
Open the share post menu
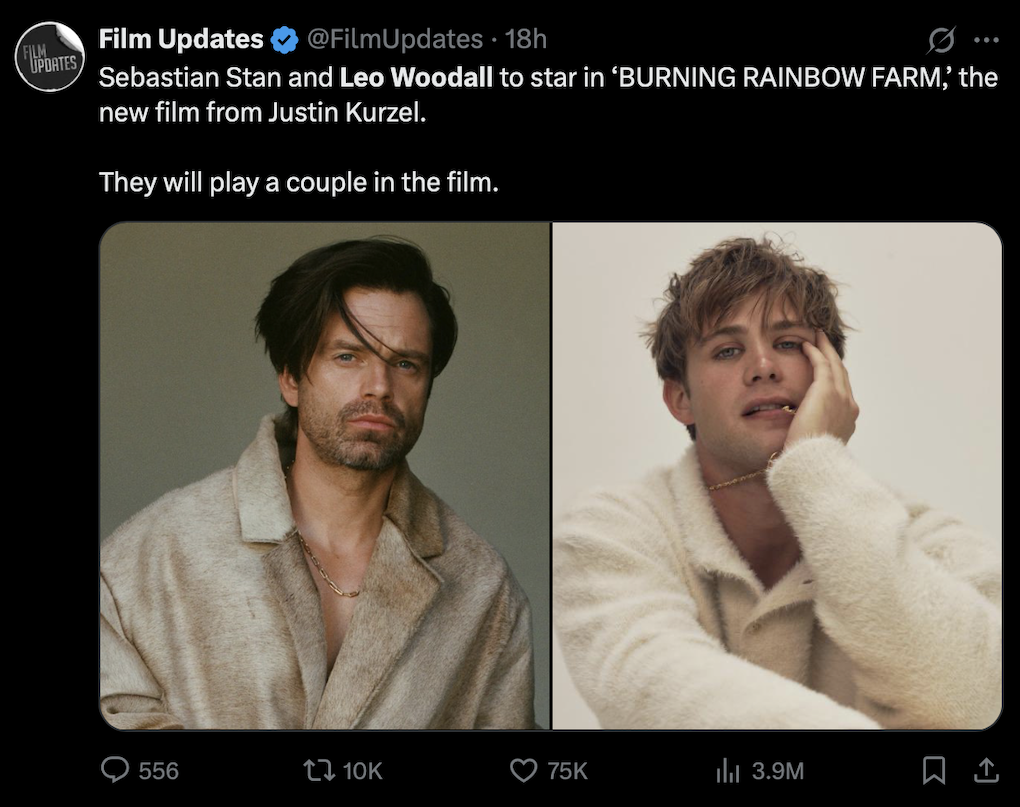tap(986, 770)
